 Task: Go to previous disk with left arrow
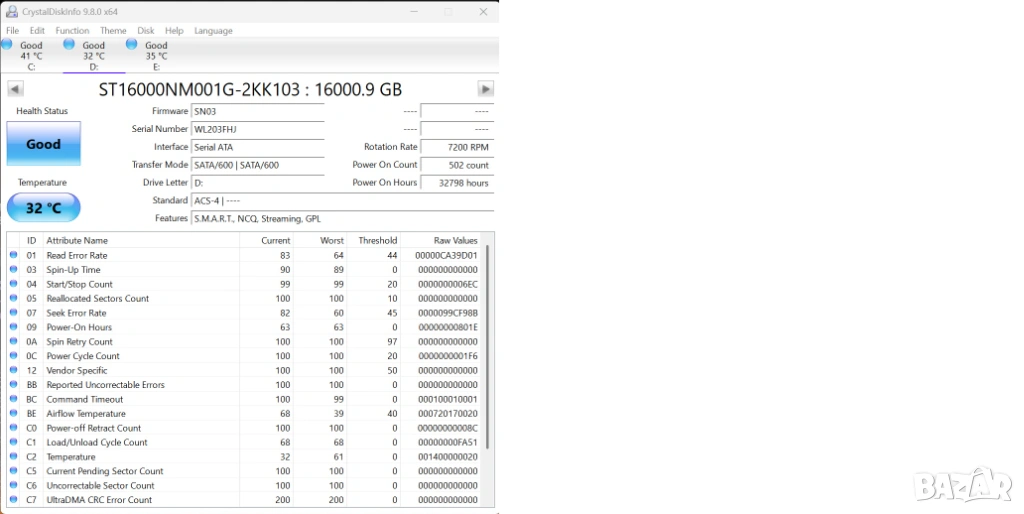[15, 89]
